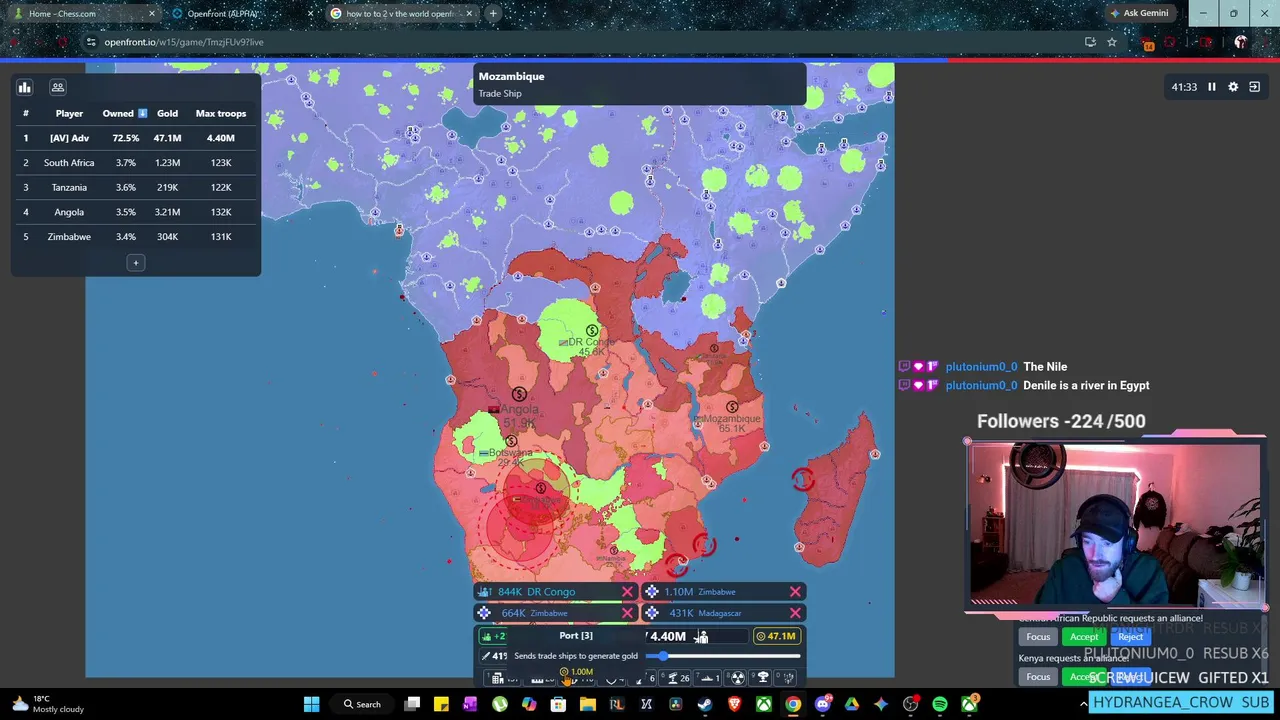This screenshot has height=720, width=1280.
Task: Click Madagascar territory on the map
Action: [x=838, y=495]
